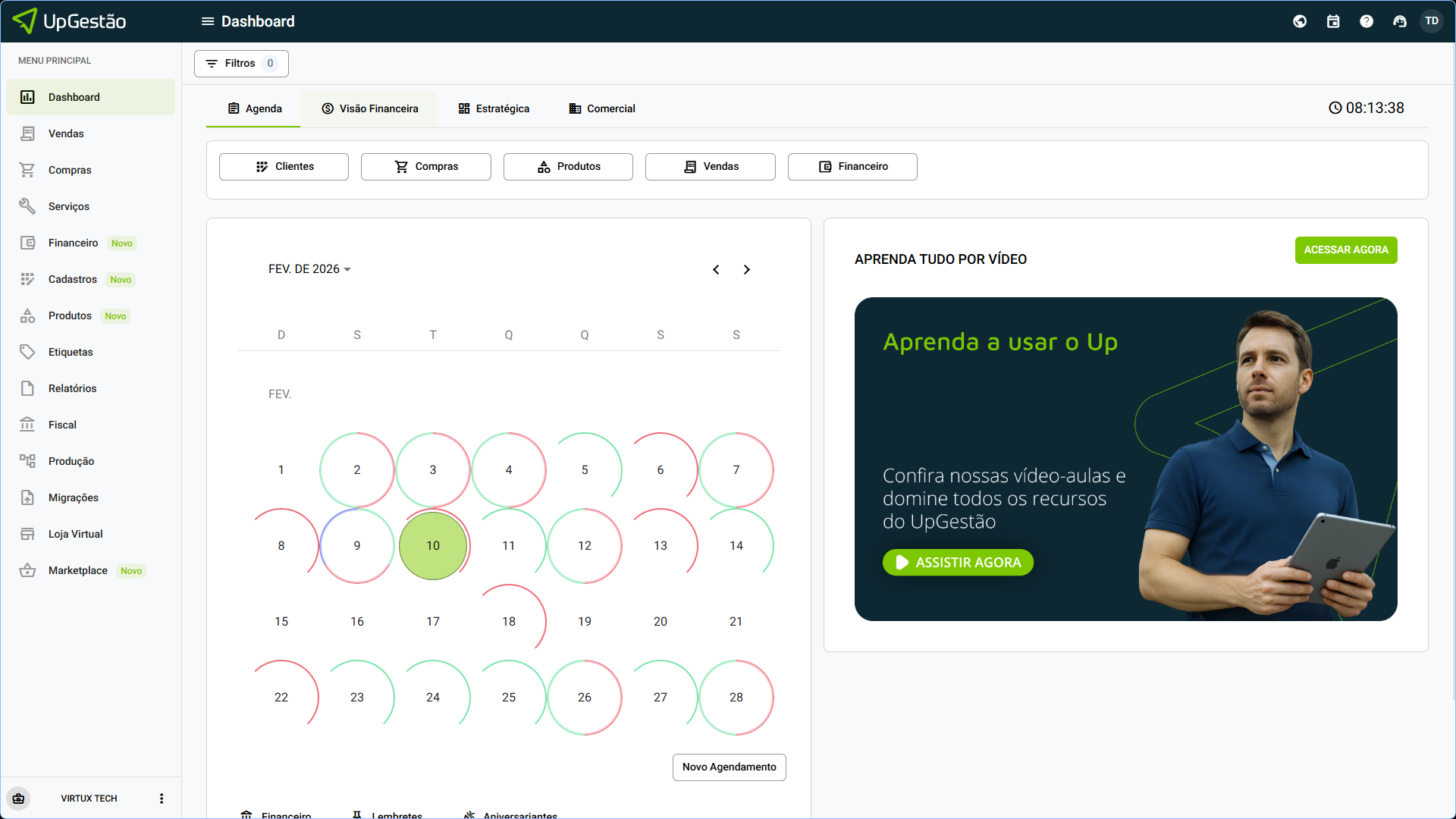Open Fiscal in the sidebar
The image size is (1456, 819).
(x=62, y=425)
